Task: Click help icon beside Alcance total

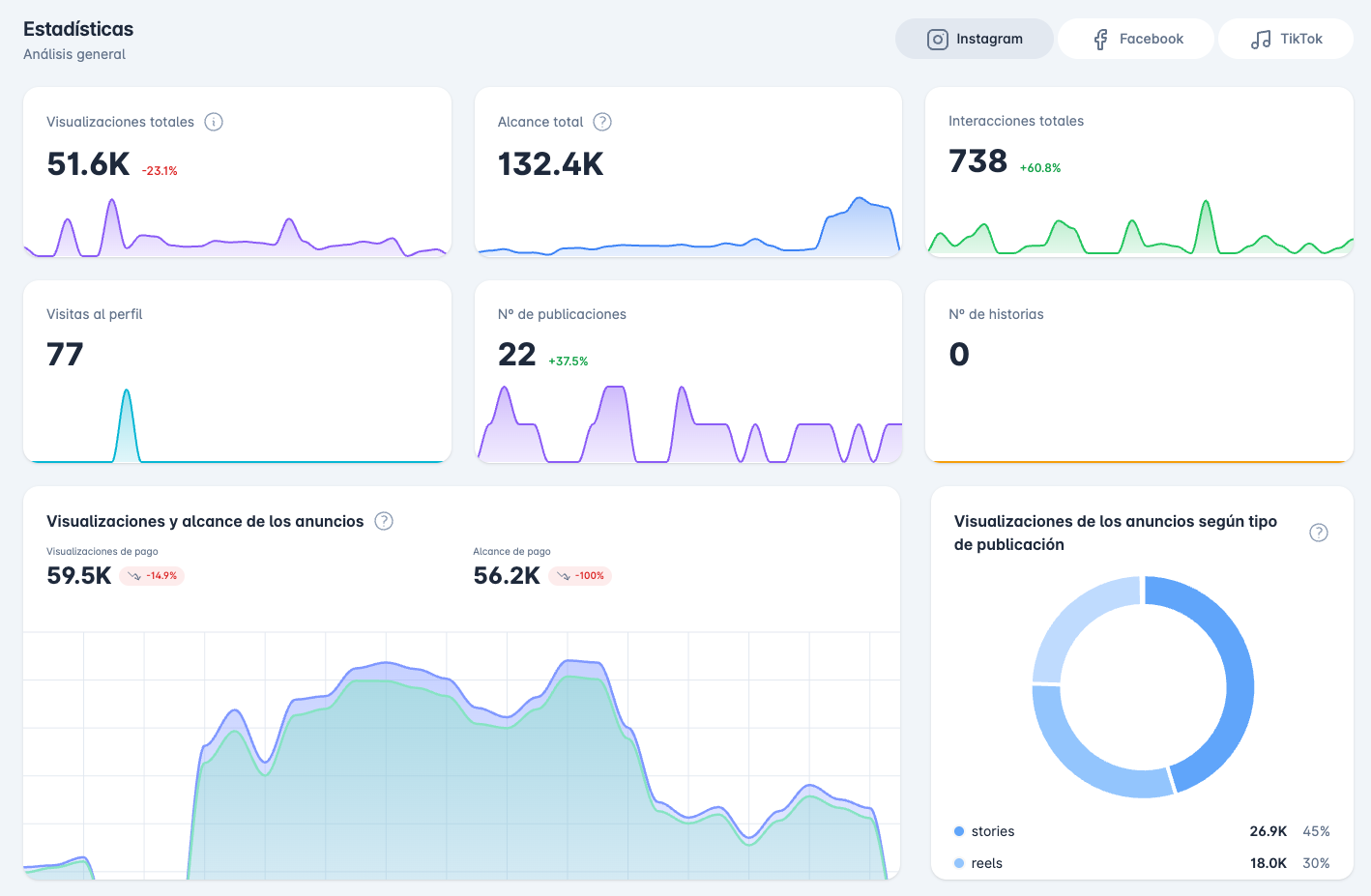Action: point(602,122)
